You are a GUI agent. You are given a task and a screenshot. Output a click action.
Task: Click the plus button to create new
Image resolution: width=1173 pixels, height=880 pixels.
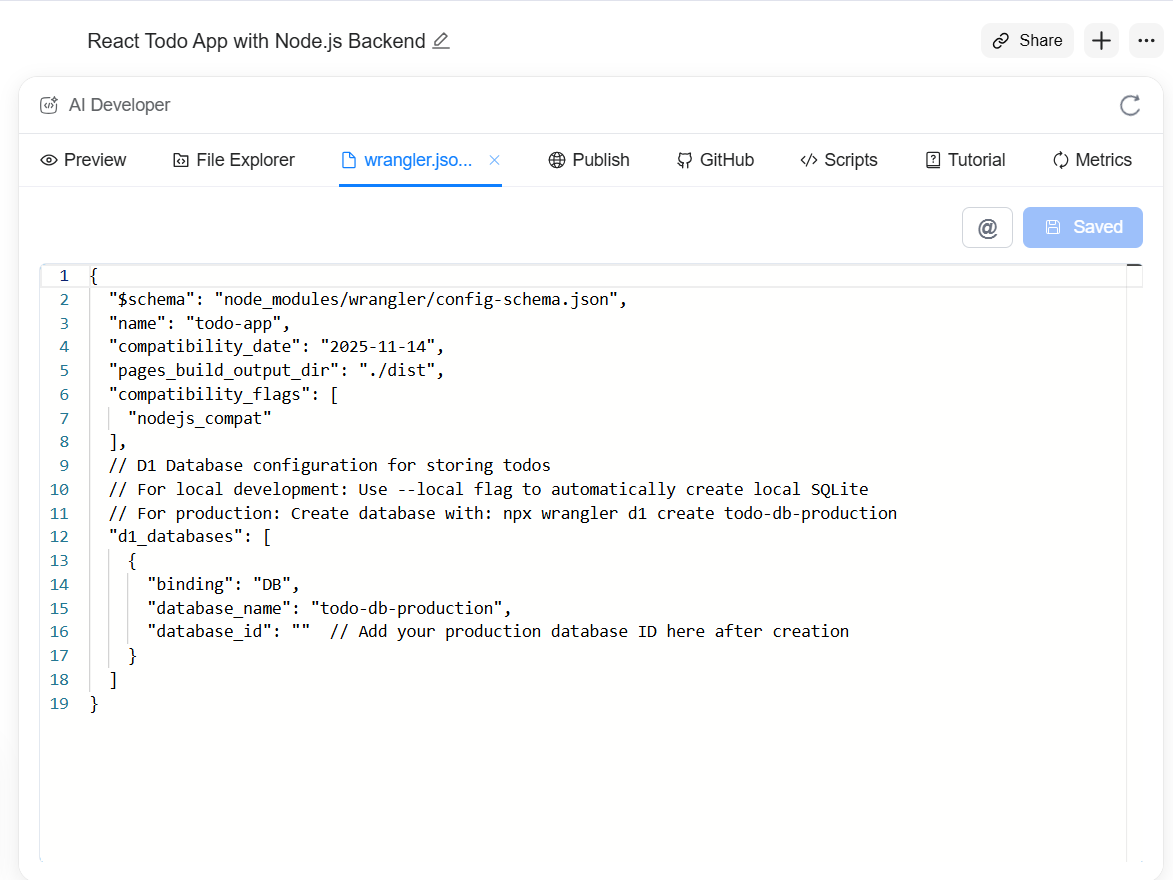point(1101,40)
